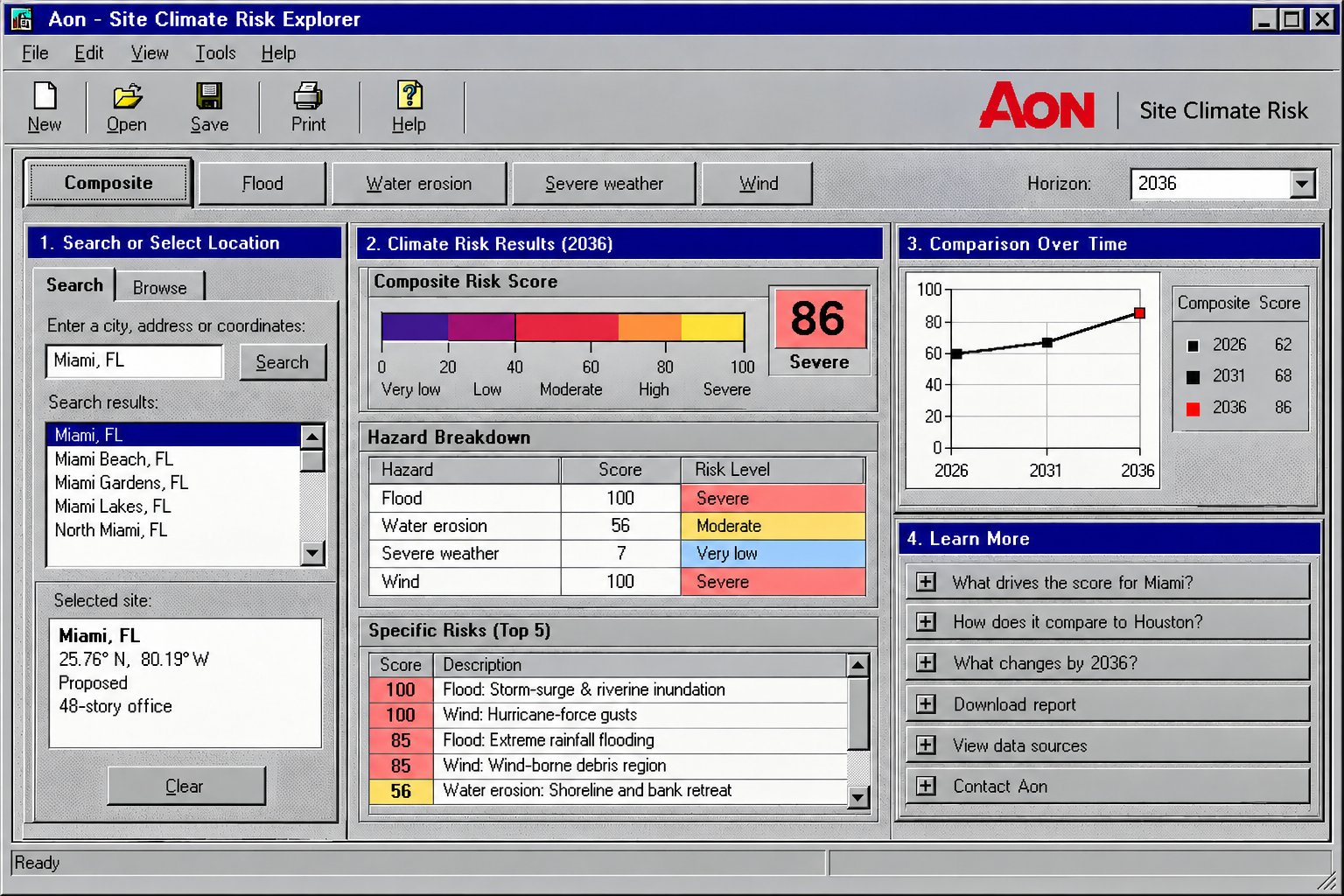This screenshot has width=1344, height=896.
Task: Click the yellow Severe segment of risk bar
Action: click(x=712, y=326)
